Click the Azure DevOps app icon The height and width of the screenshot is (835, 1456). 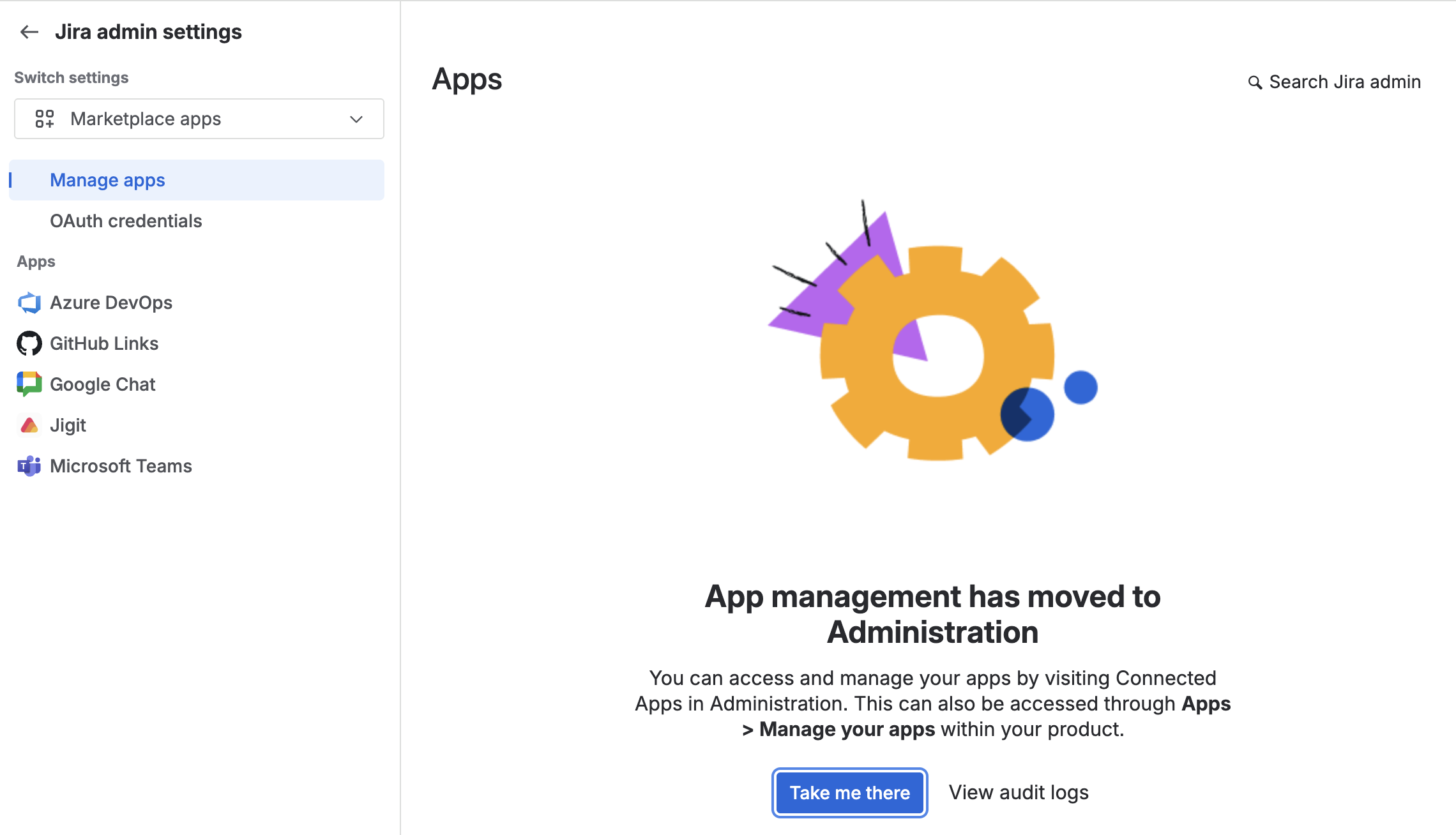(29, 303)
